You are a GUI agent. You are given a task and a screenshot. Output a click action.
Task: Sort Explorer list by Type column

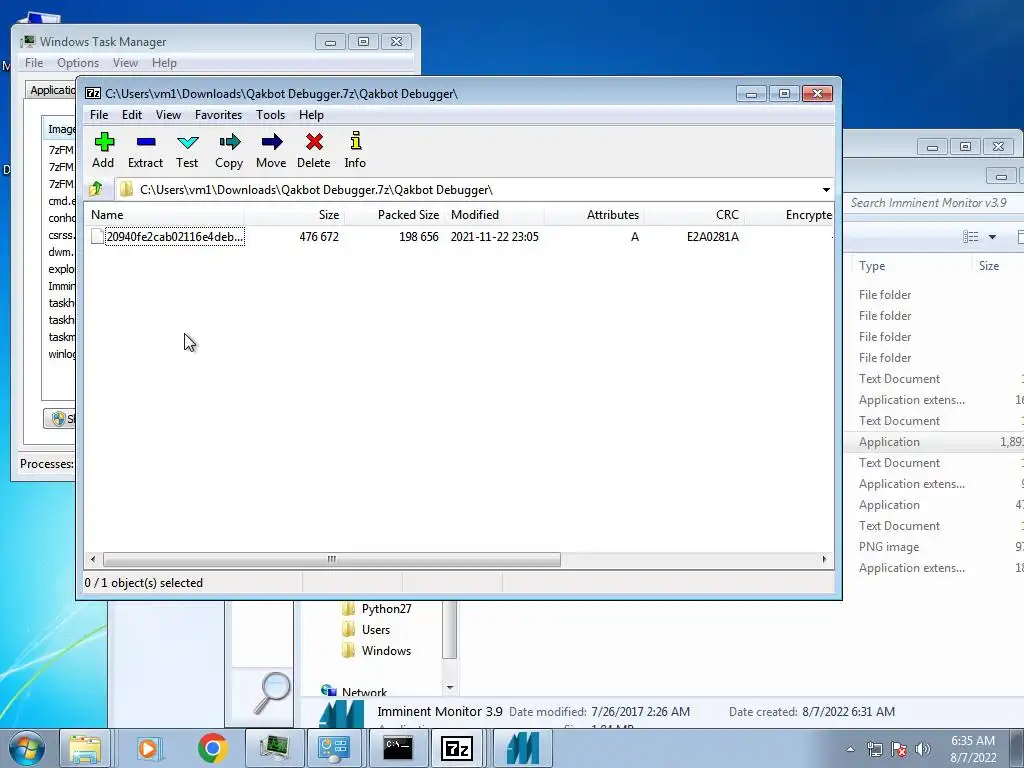point(912,266)
